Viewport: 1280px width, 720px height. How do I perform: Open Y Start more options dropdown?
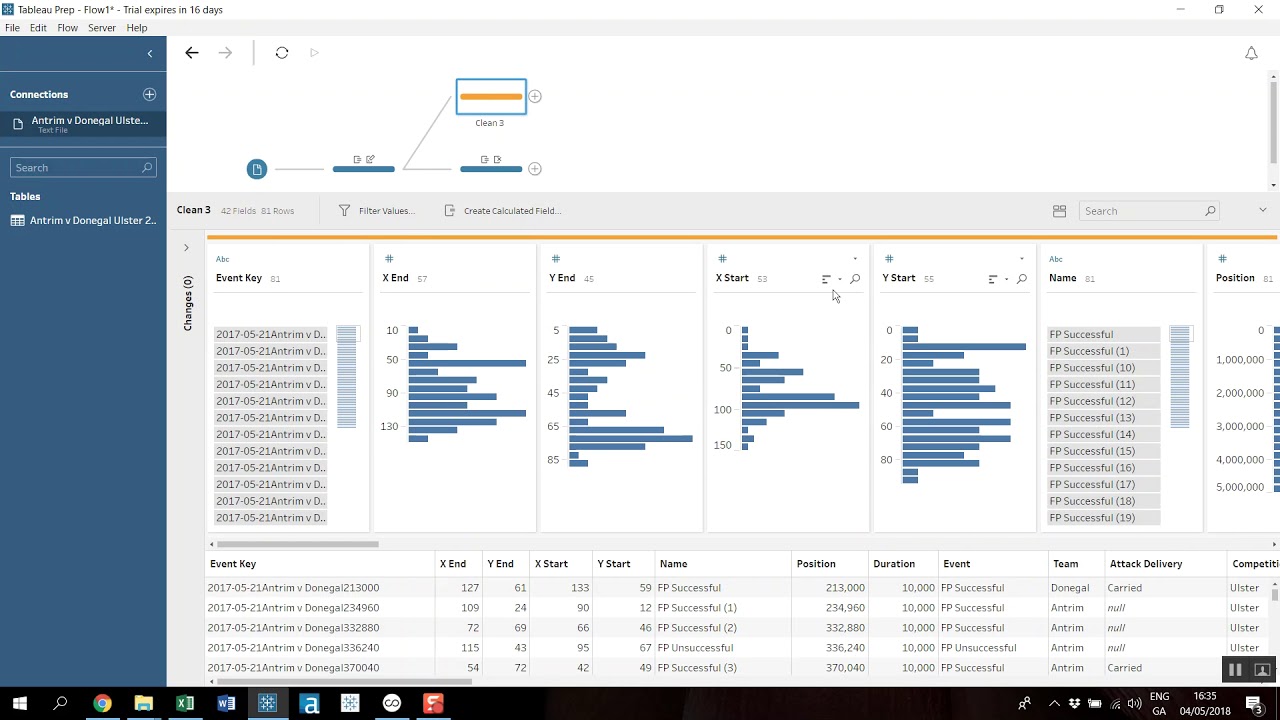coord(1021,259)
